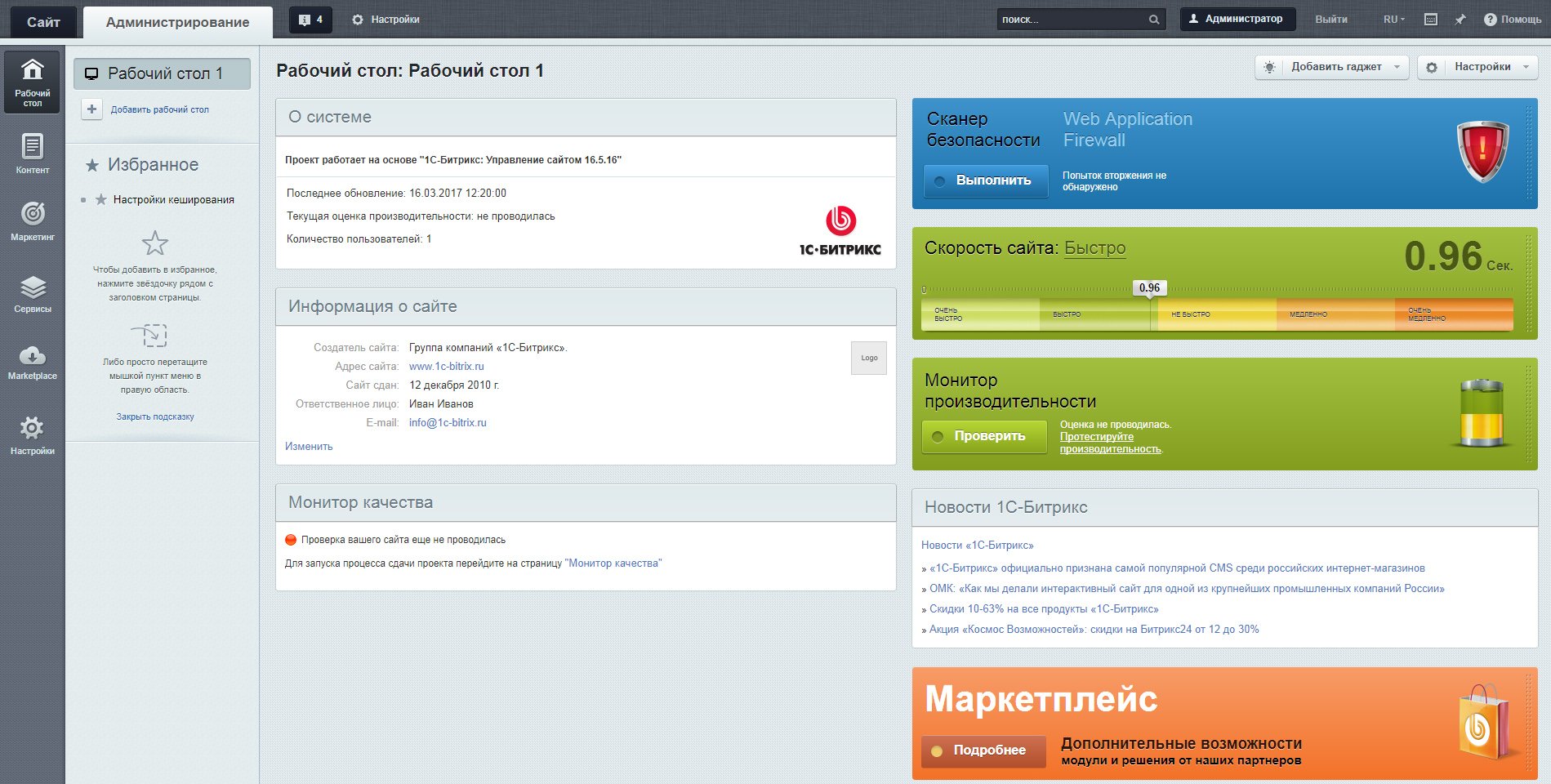Click the Маркетплейс banner title

(x=1041, y=699)
